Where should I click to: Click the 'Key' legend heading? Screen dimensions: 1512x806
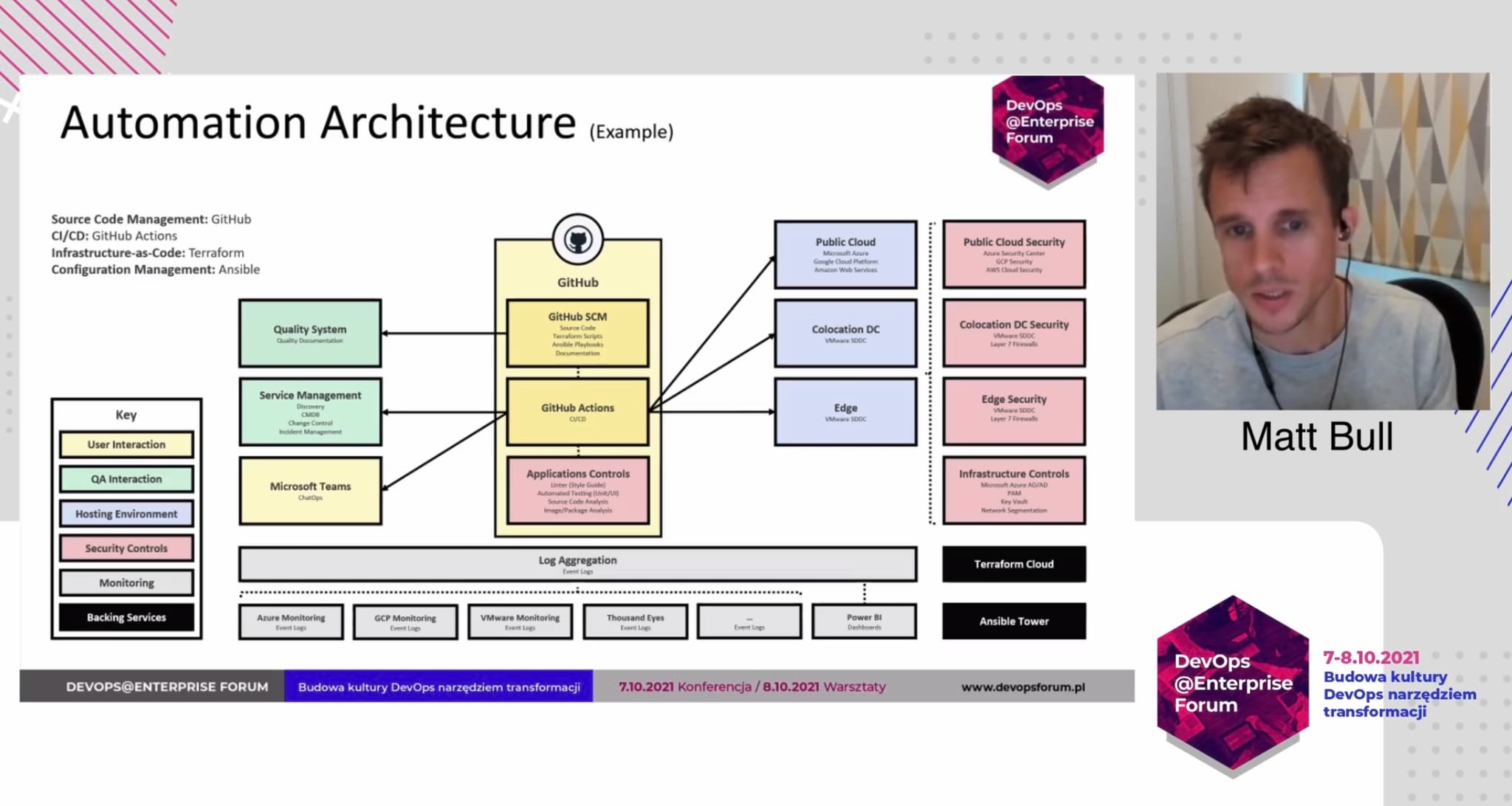pyautogui.click(x=126, y=415)
